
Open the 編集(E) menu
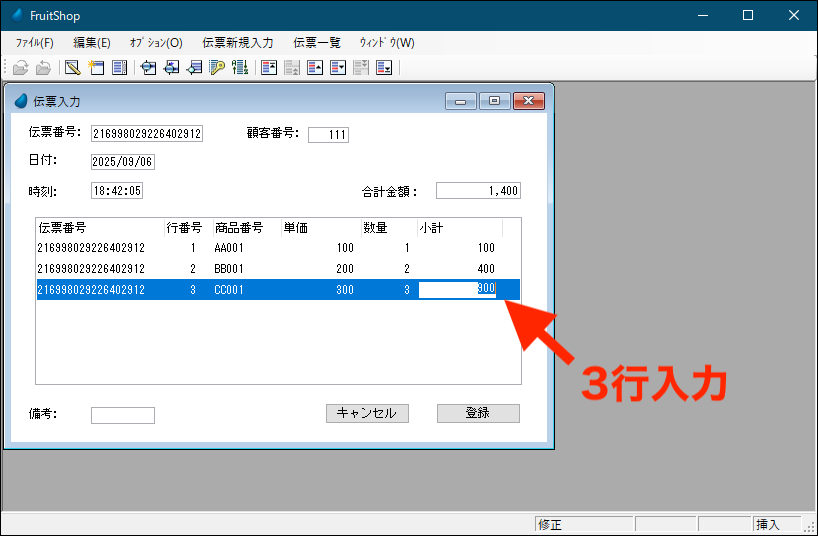pos(92,43)
